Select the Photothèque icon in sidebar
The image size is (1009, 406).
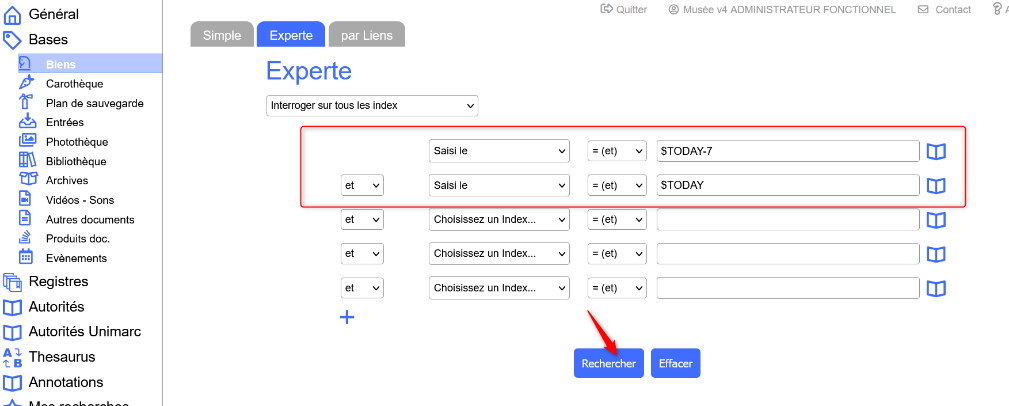(x=27, y=142)
